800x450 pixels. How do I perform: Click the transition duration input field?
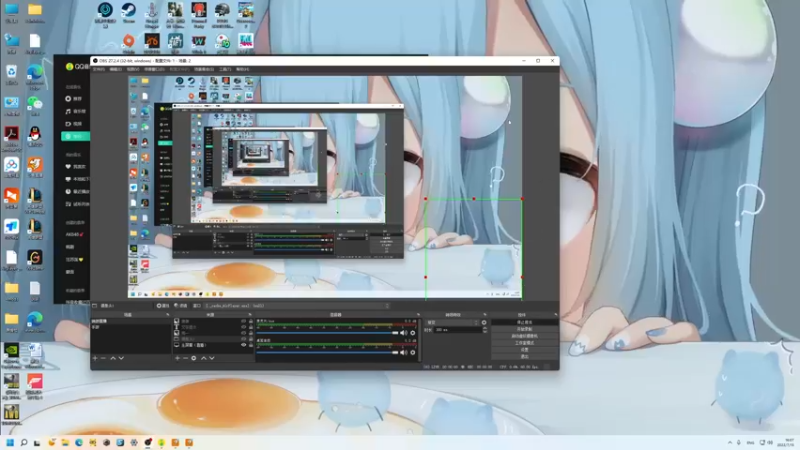click(457, 330)
